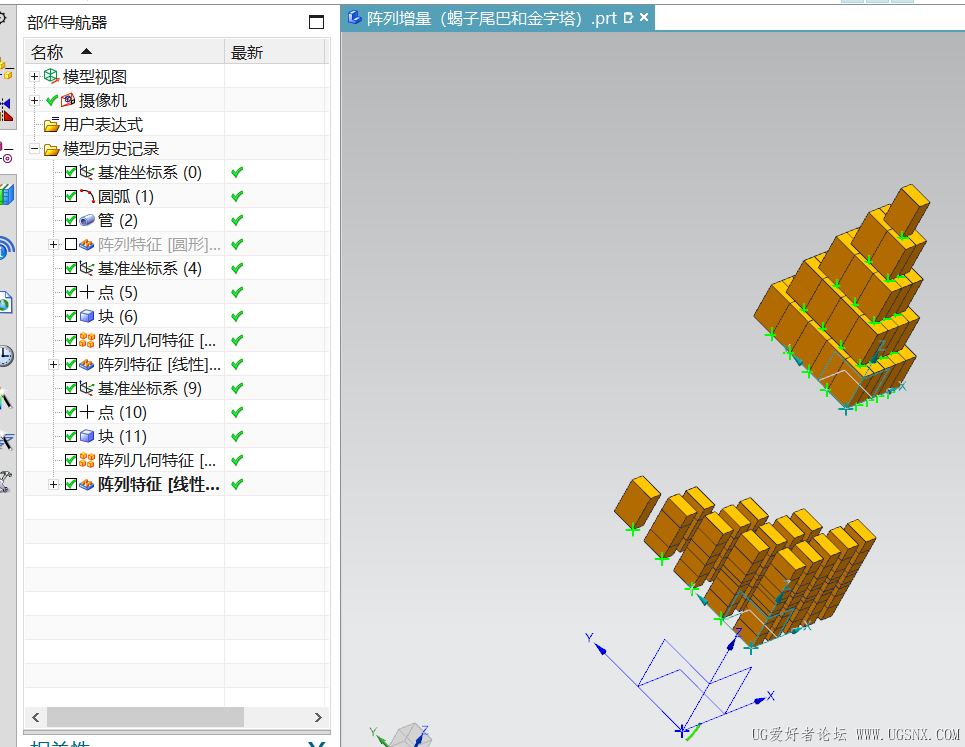Enable the grayed 阵列特征 [圆形] checkbox

click(71, 244)
